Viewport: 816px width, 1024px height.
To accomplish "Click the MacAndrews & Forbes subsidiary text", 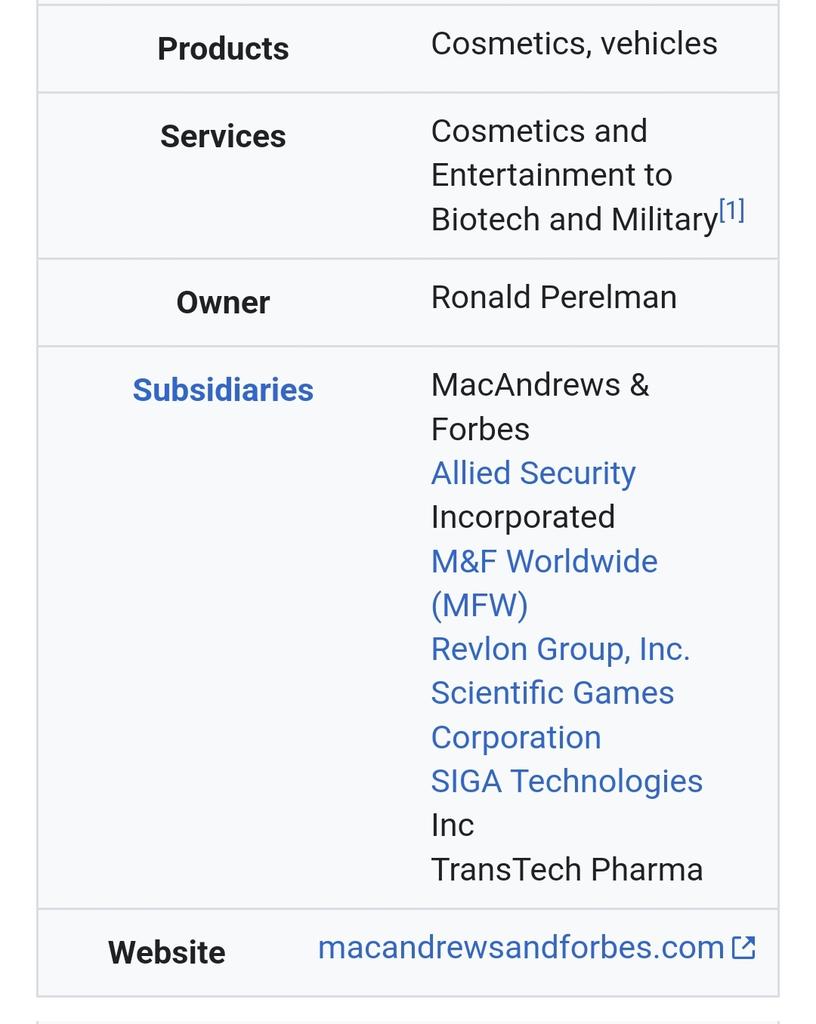I will (x=540, y=385).
